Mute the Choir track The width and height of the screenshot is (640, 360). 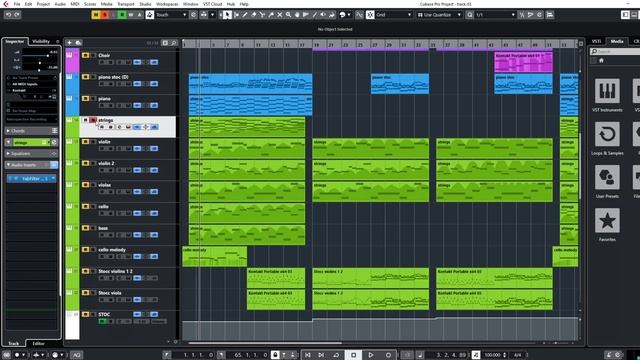pos(85,56)
